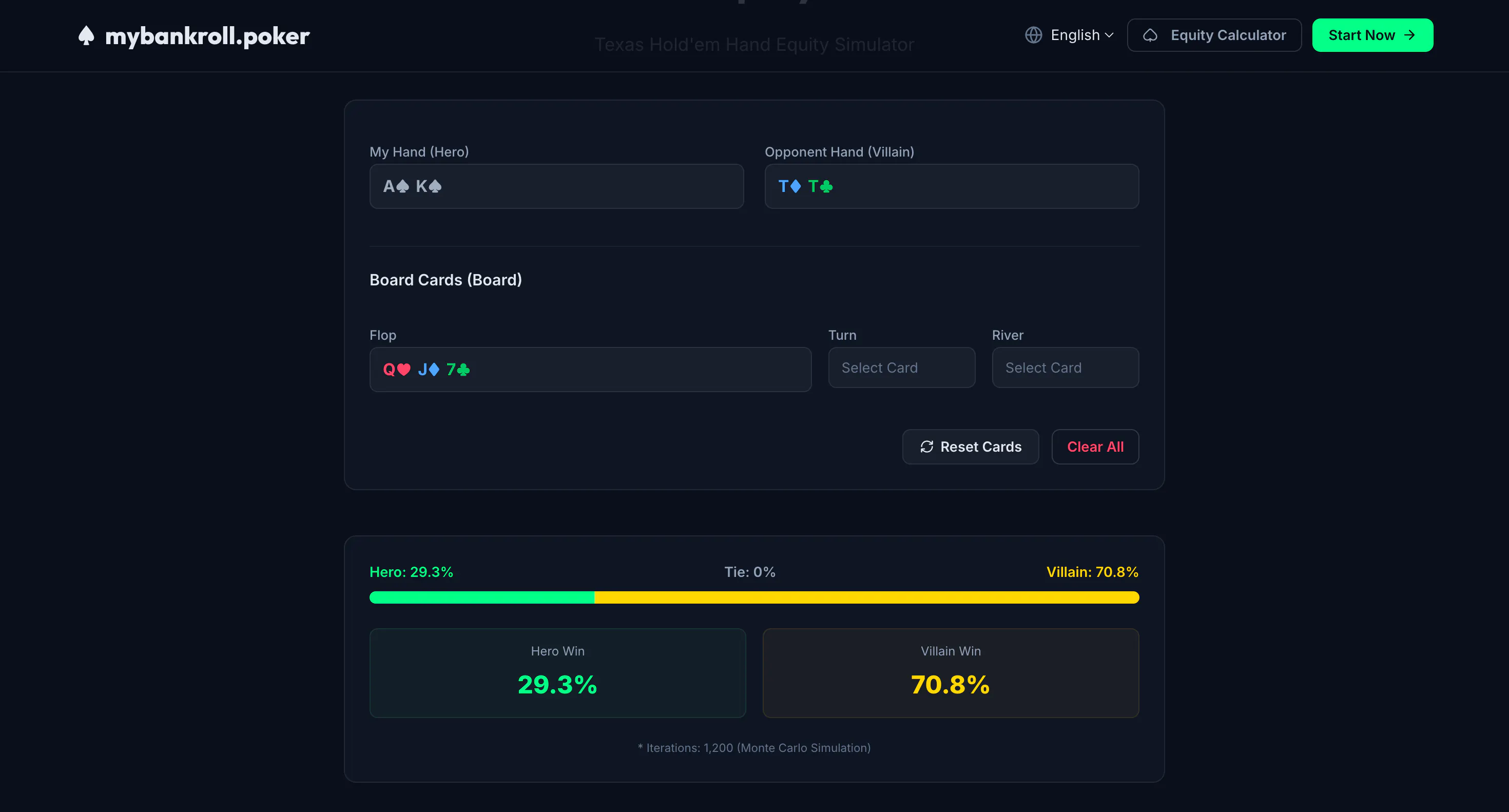Click the Flop cards input field
Viewport: 1509px width, 812px height.
(590, 370)
